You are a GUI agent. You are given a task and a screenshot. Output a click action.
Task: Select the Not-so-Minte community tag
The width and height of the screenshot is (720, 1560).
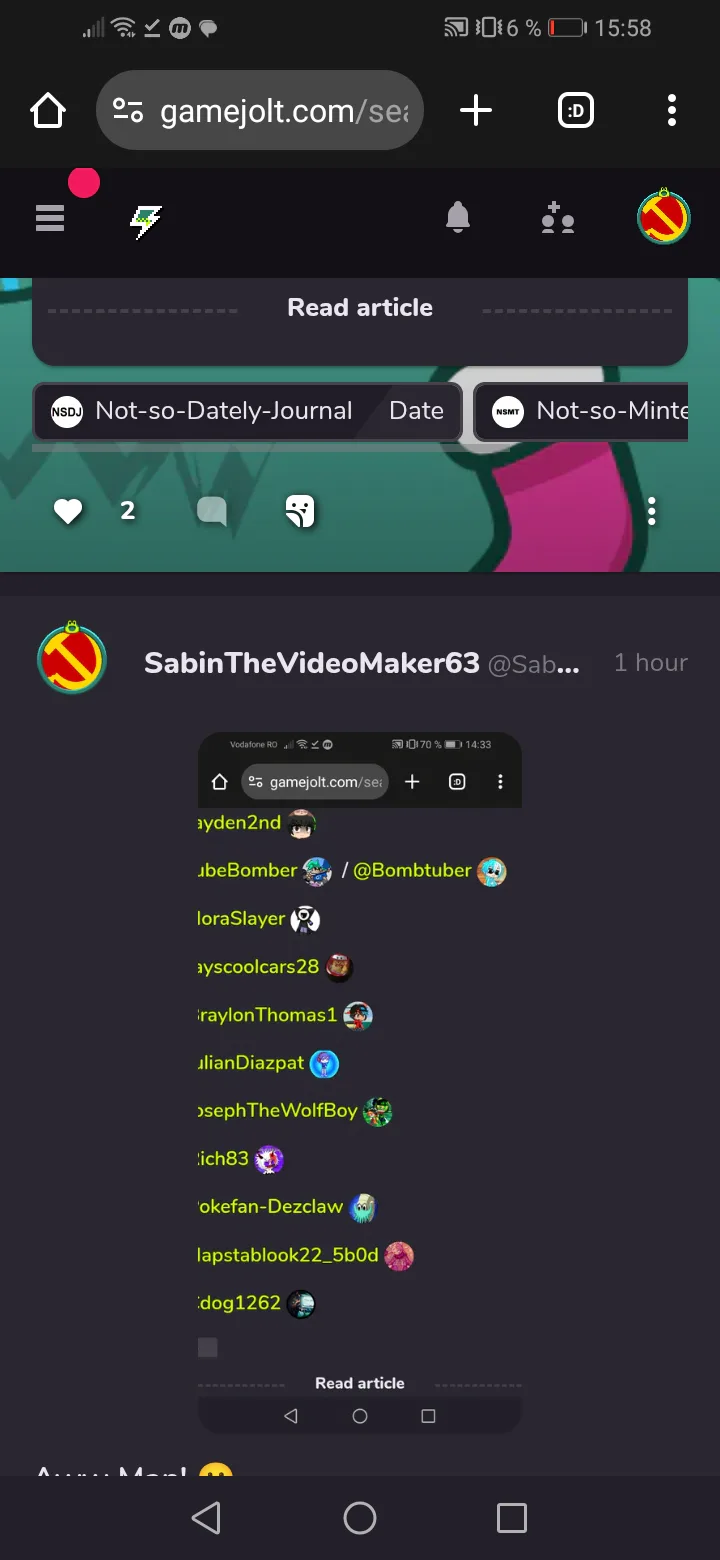(581, 411)
